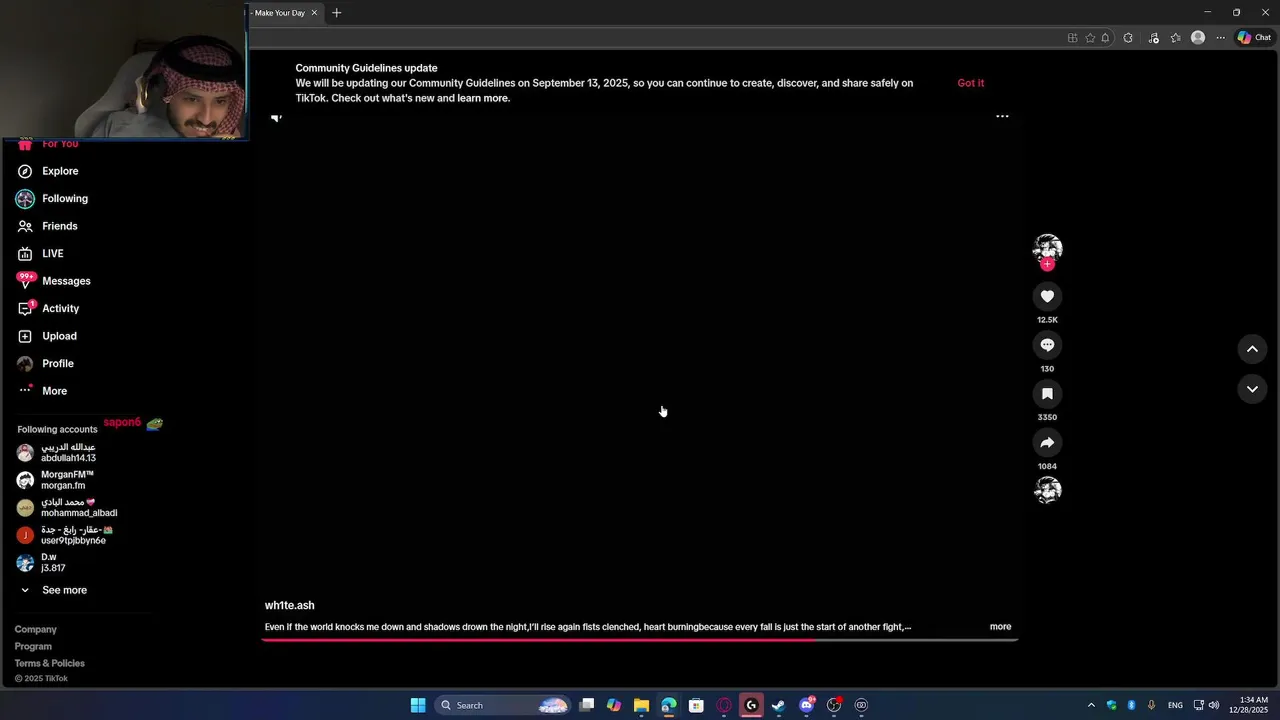Open the Company footer section
The image size is (1280, 720).
point(36,630)
